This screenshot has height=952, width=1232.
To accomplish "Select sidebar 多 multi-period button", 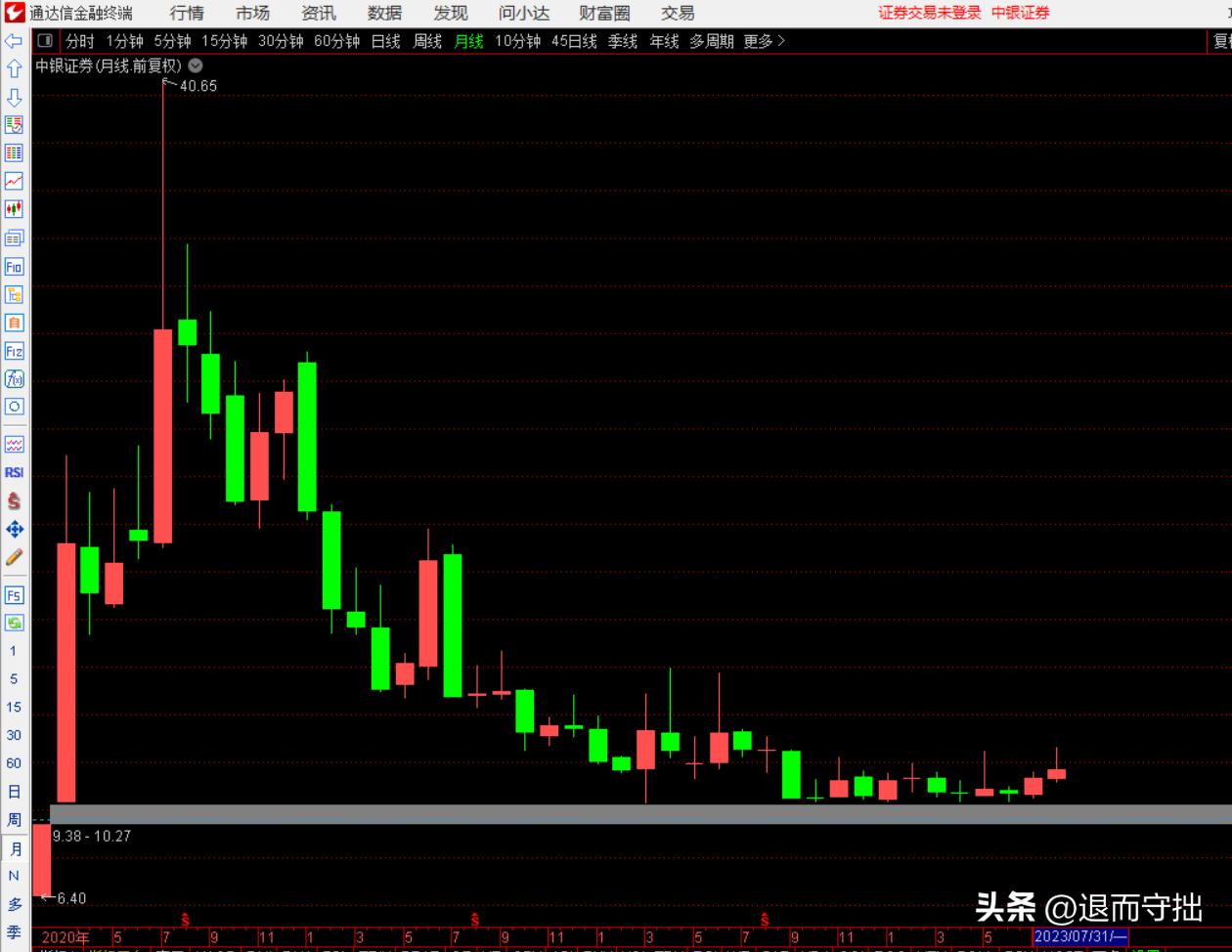I will (x=14, y=904).
